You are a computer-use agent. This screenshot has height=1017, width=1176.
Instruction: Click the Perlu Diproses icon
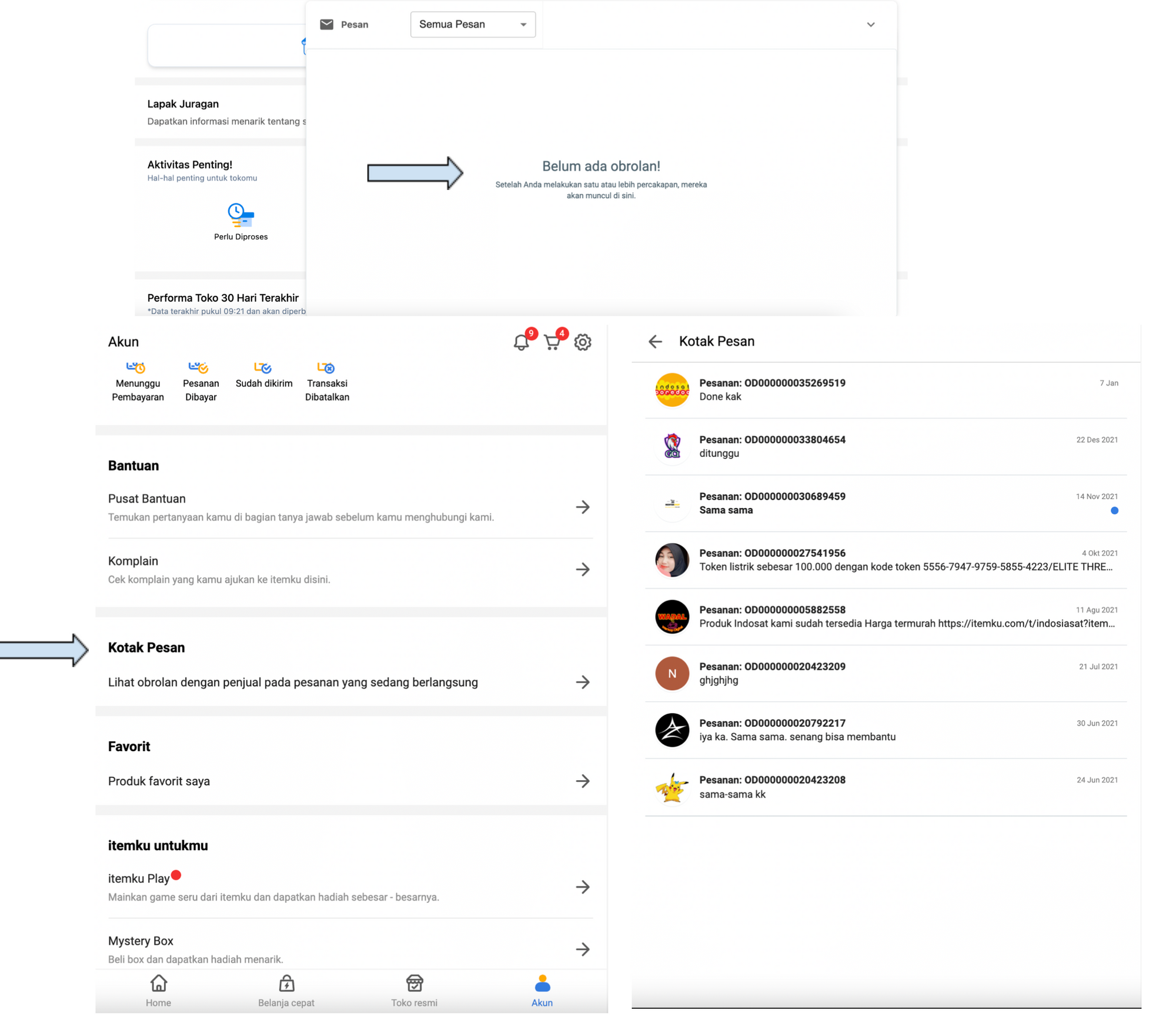[x=240, y=215]
